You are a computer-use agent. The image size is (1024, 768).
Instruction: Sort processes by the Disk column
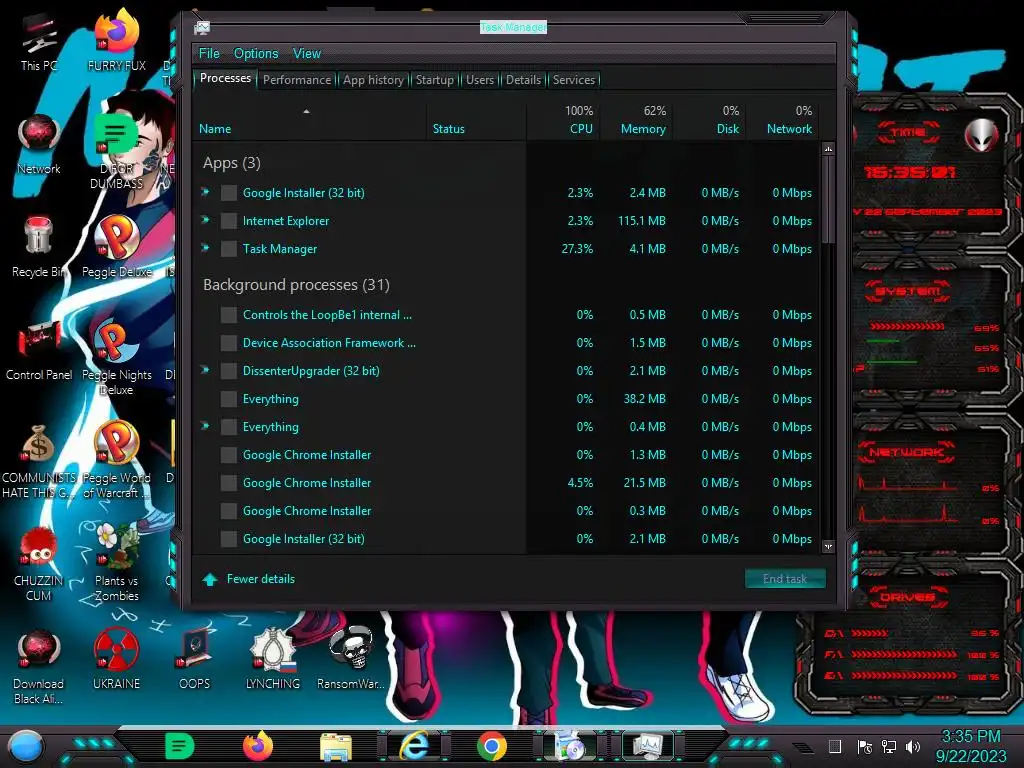[x=709, y=120]
